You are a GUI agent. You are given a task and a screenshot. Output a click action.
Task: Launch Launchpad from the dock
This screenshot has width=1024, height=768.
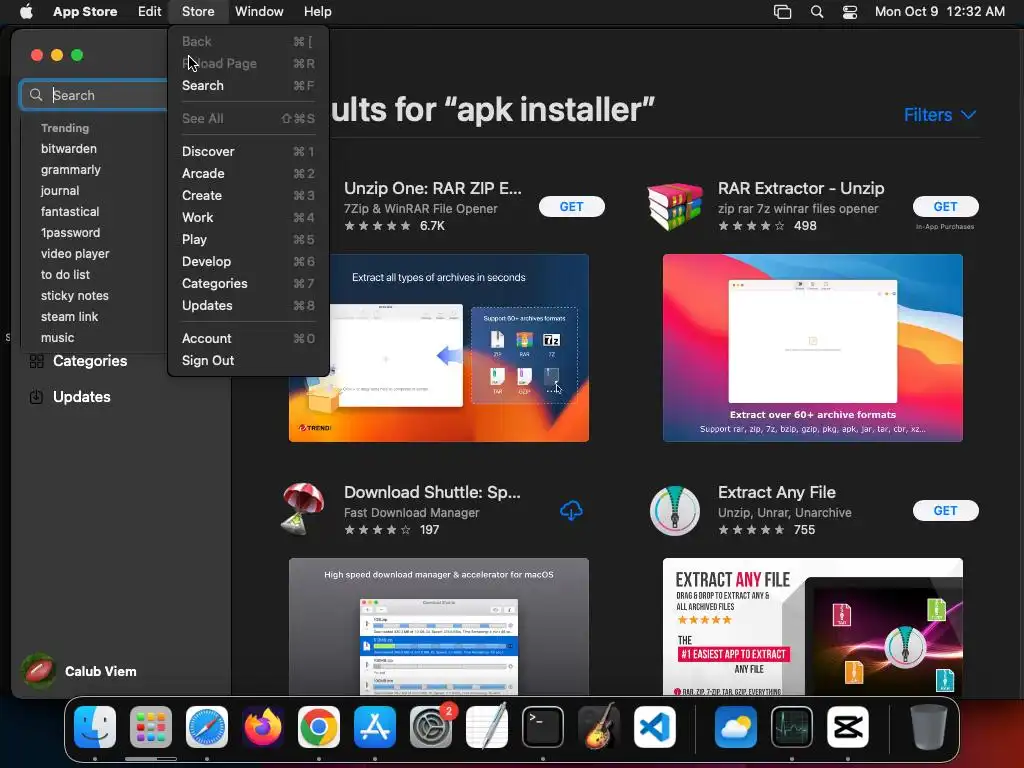(x=151, y=727)
